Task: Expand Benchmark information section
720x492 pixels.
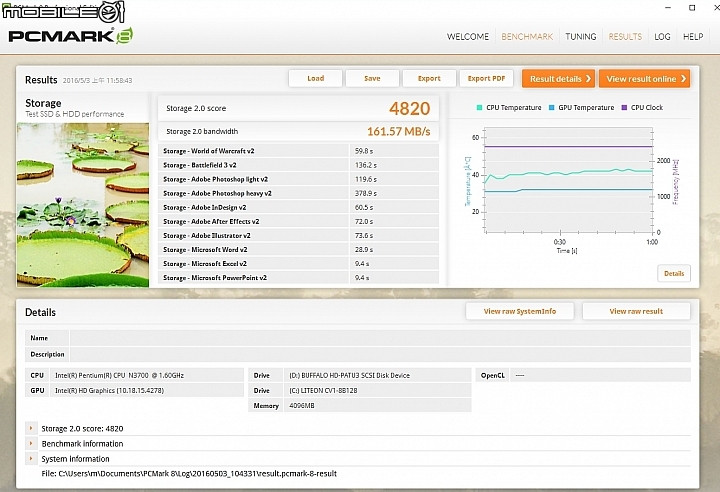Action: click(31, 444)
